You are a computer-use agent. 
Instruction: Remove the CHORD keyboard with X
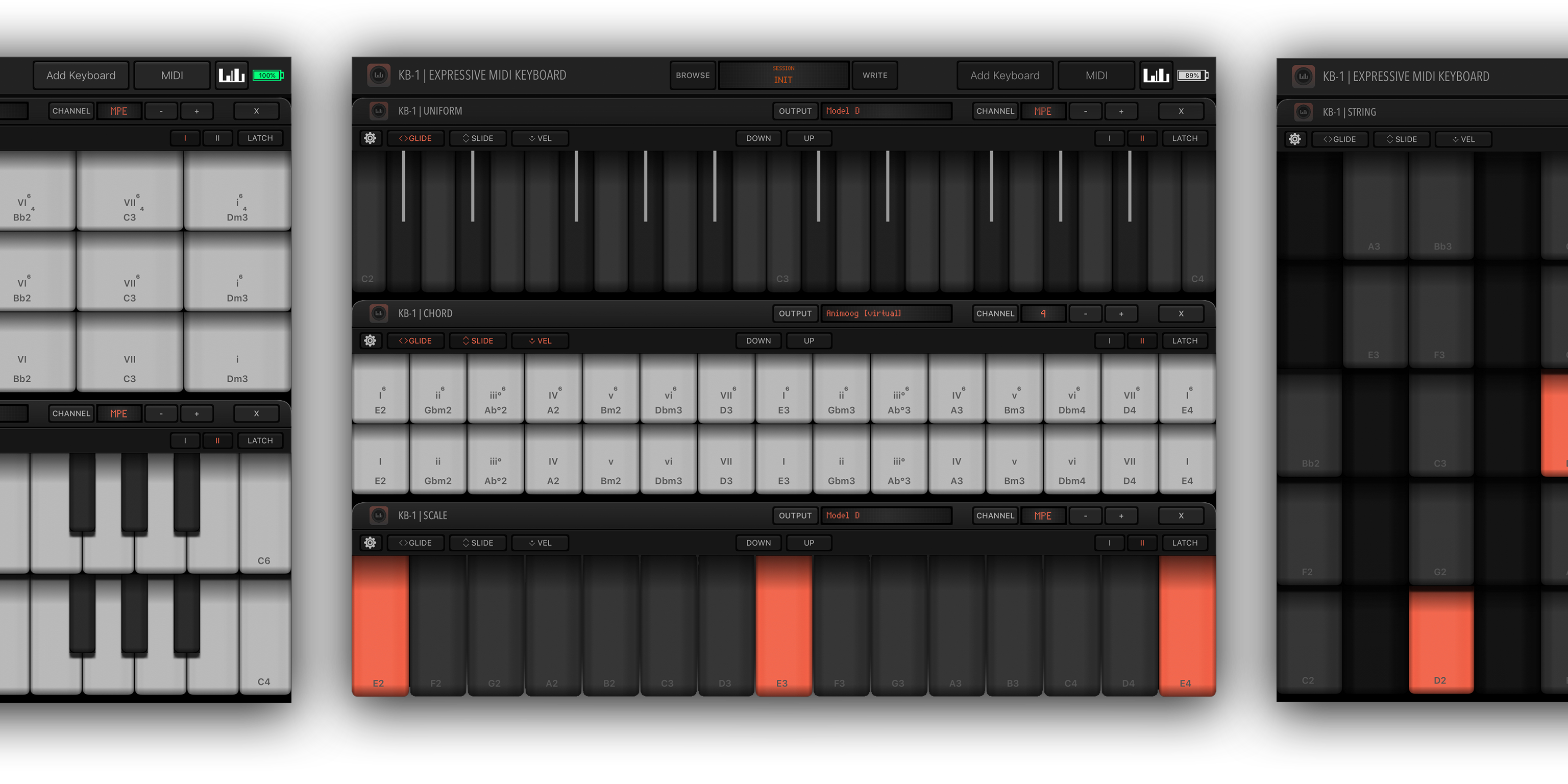point(1181,313)
